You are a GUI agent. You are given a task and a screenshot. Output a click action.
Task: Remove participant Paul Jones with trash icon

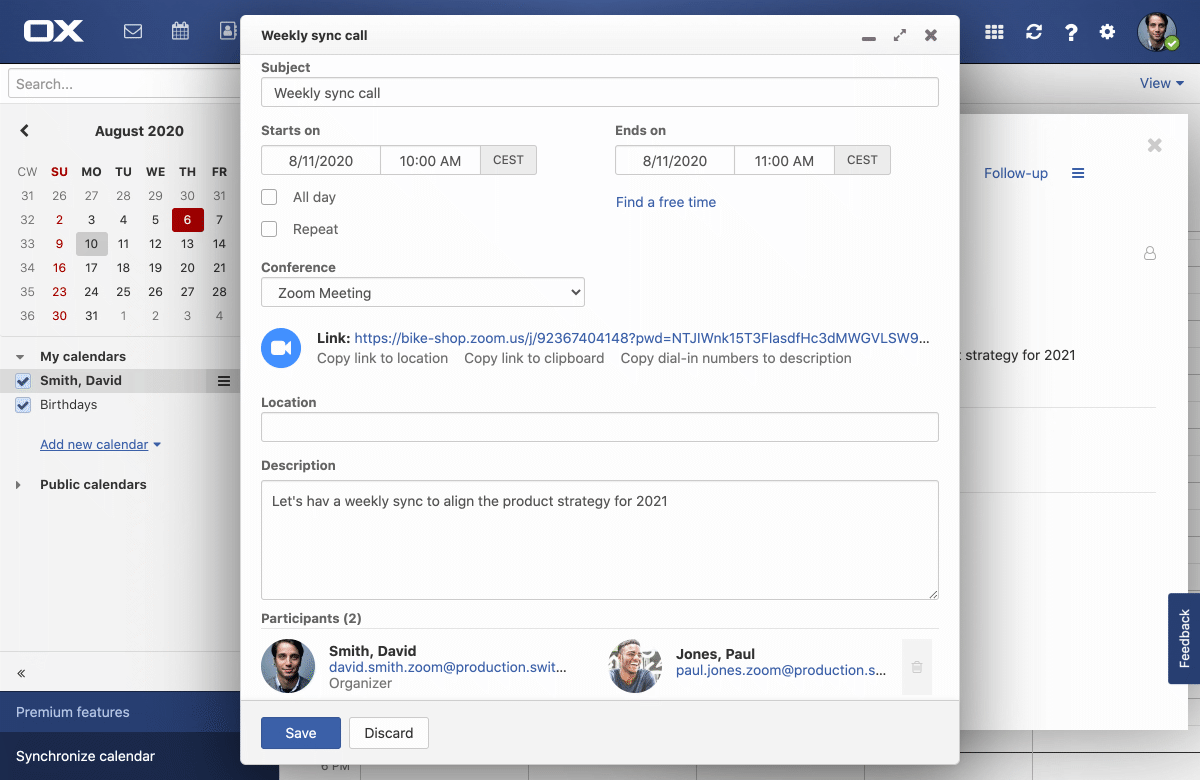[917, 667]
